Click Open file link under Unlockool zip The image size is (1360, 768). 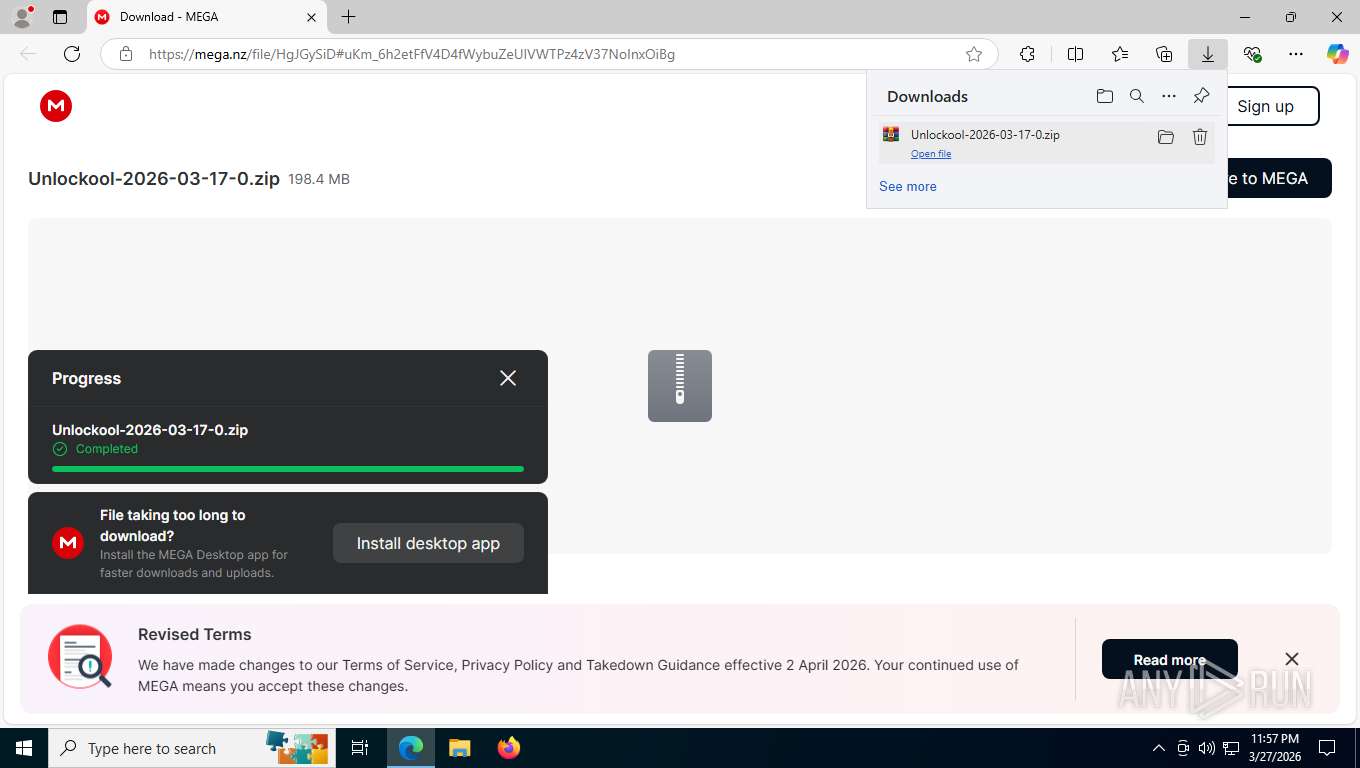pos(931,154)
